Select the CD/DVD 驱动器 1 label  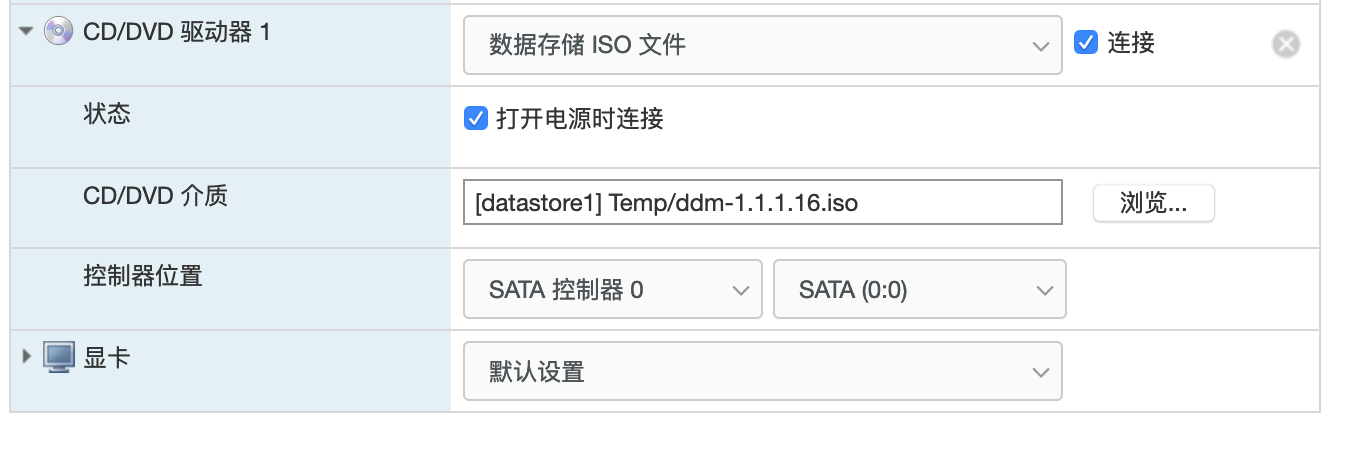[x=177, y=32]
